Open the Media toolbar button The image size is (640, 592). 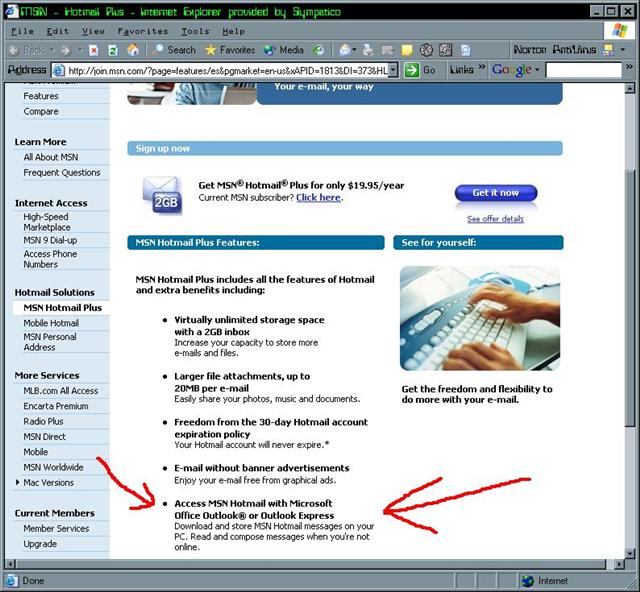[x=283, y=50]
